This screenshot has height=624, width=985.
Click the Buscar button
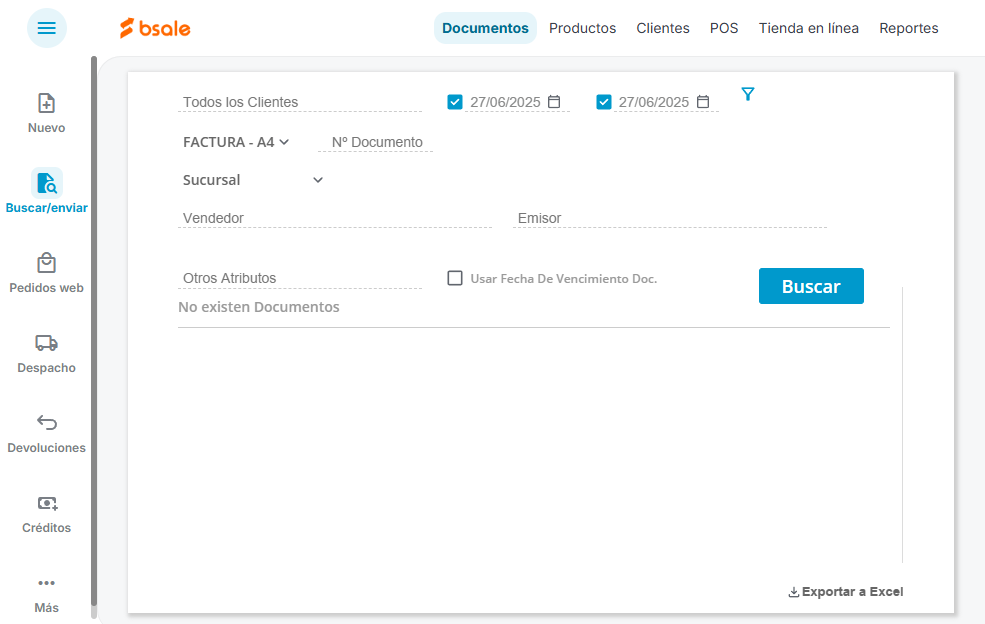[811, 286]
